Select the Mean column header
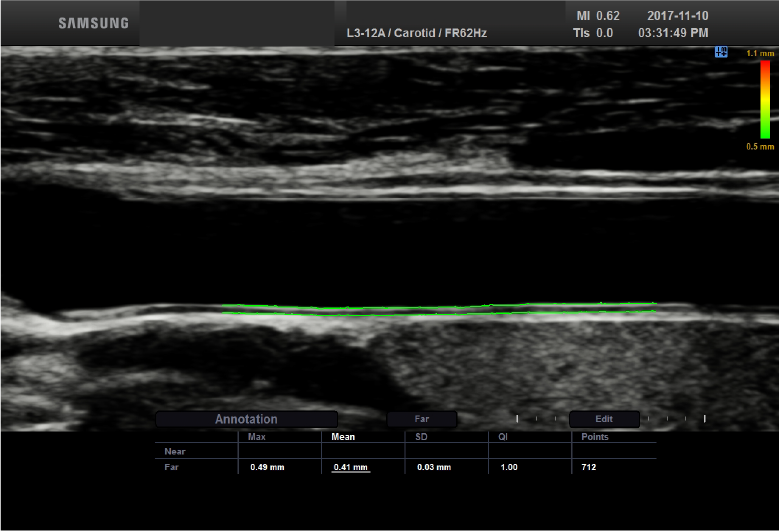 point(343,437)
